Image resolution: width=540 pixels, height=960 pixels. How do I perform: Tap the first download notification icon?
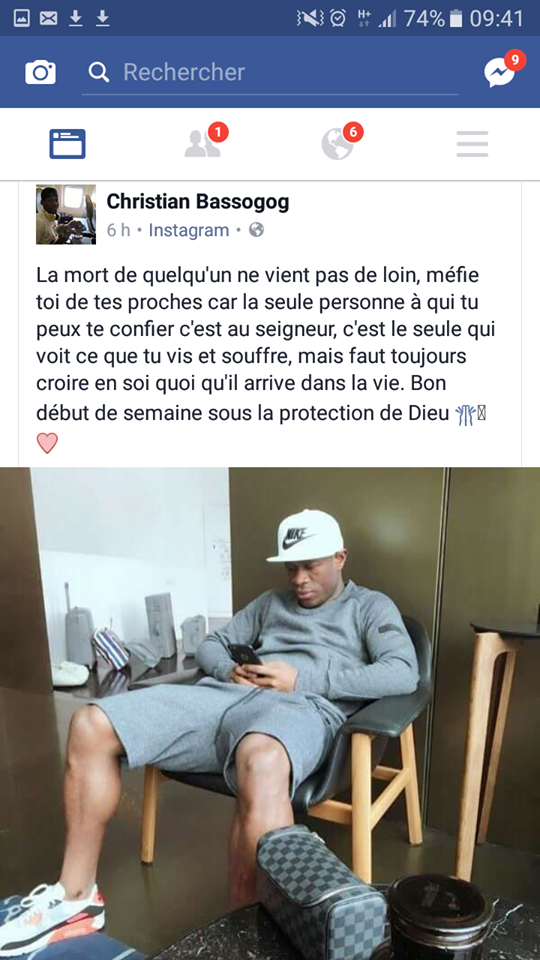click(x=75, y=18)
